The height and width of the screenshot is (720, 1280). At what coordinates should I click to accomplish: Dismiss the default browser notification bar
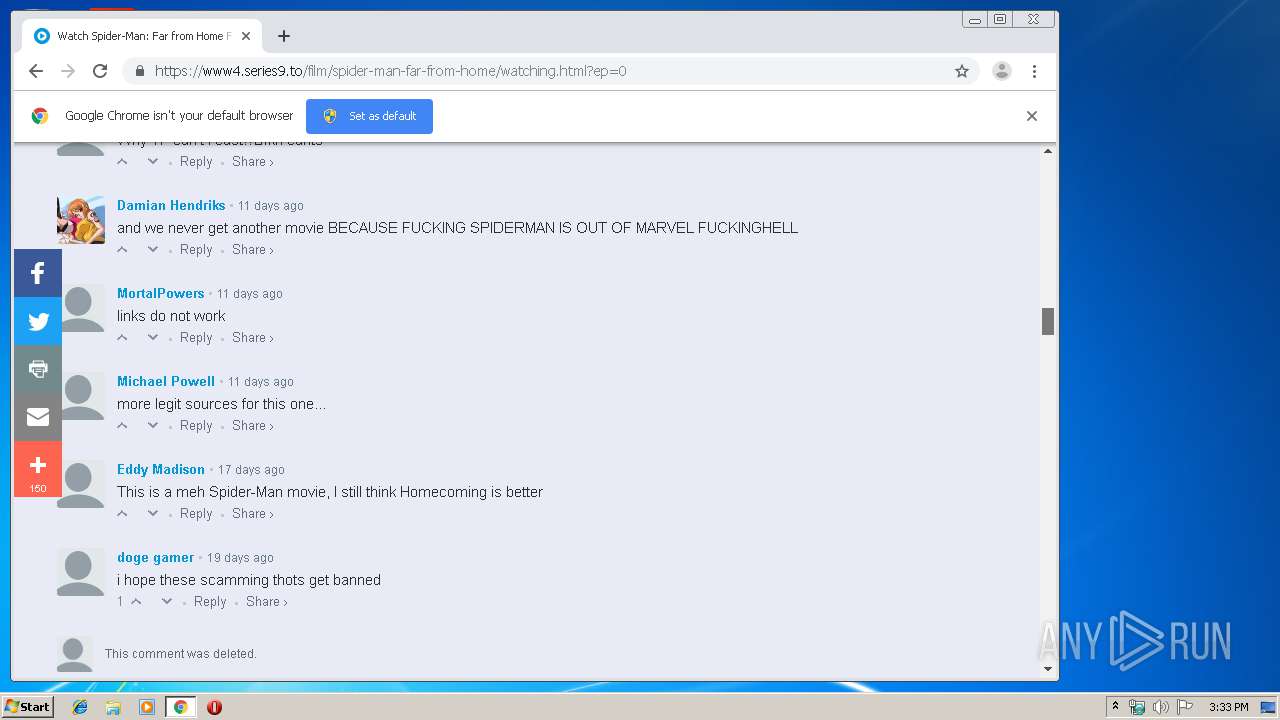(x=1032, y=116)
